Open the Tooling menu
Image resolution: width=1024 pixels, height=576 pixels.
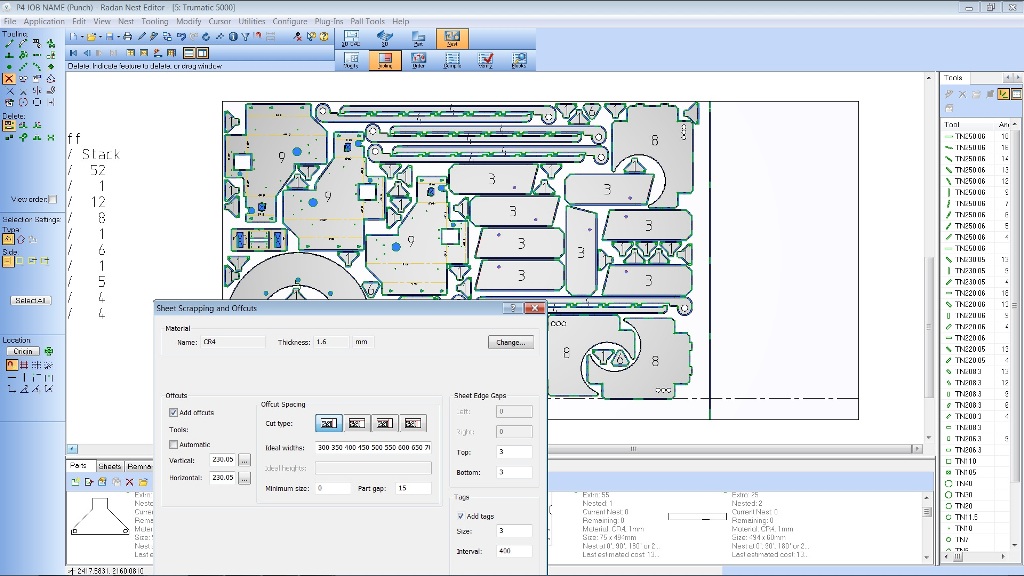(x=155, y=21)
